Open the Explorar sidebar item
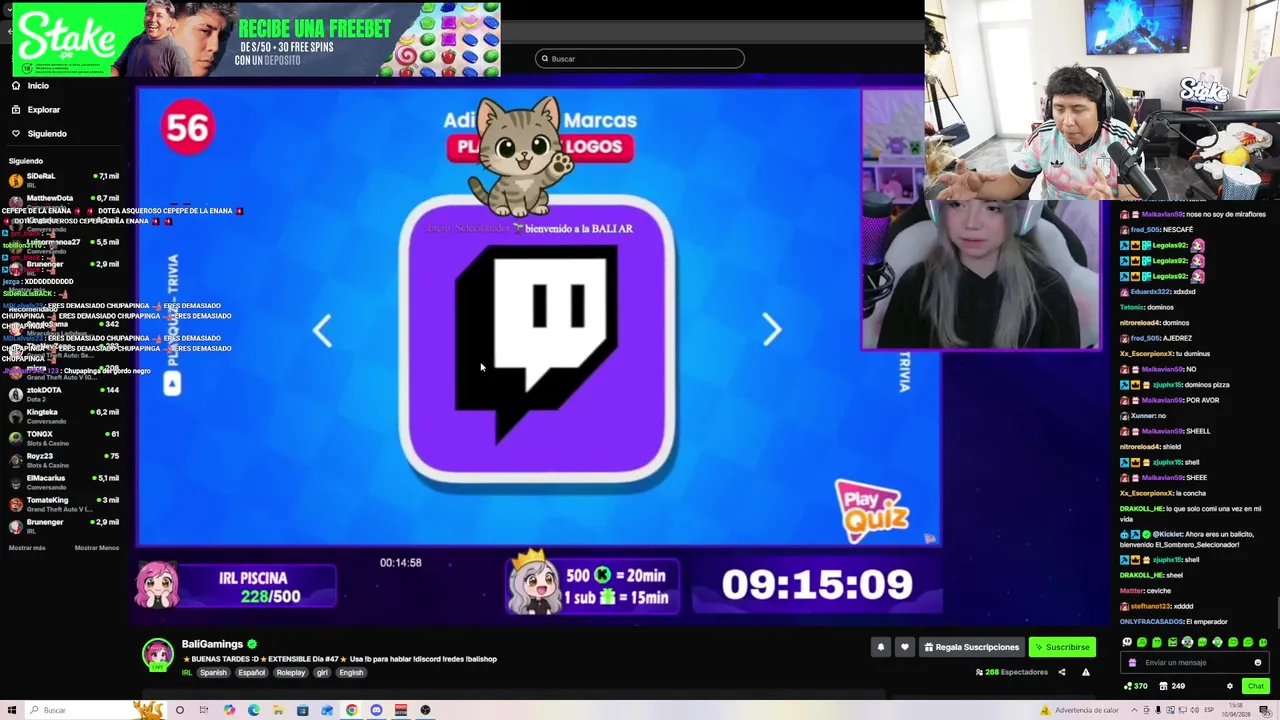The height and width of the screenshot is (720, 1280). (36, 110)
